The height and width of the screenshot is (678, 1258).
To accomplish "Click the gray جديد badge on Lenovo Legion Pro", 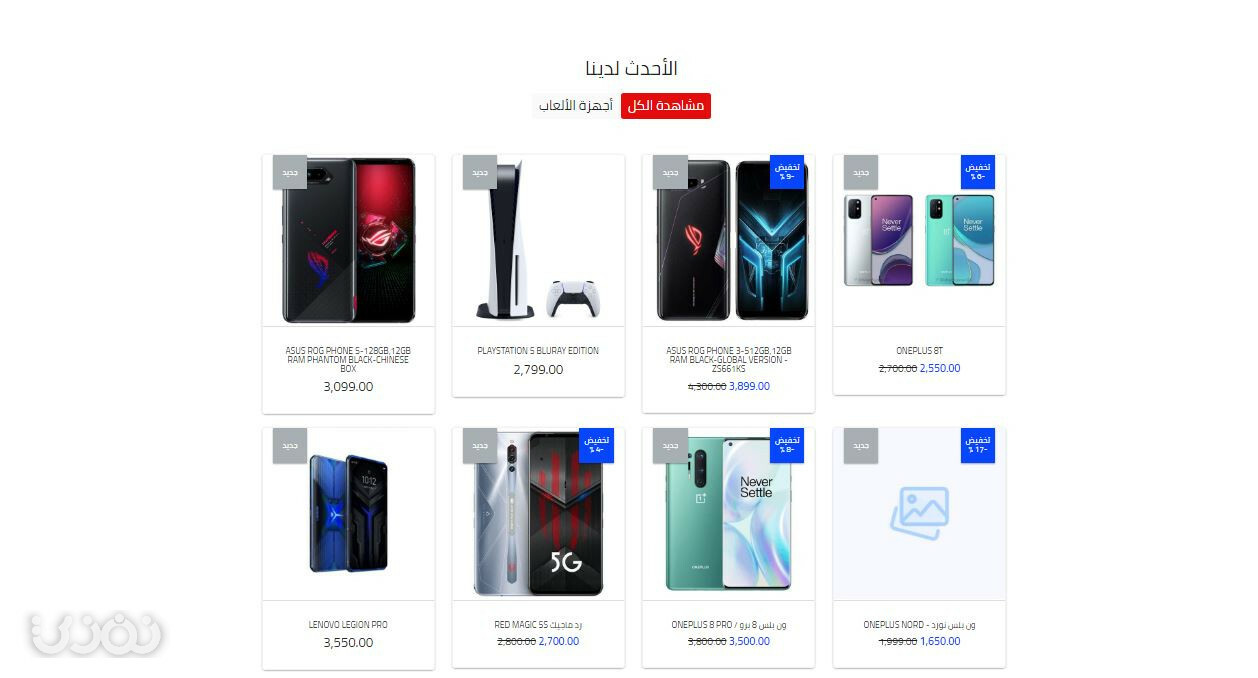I will coord(290,446).
